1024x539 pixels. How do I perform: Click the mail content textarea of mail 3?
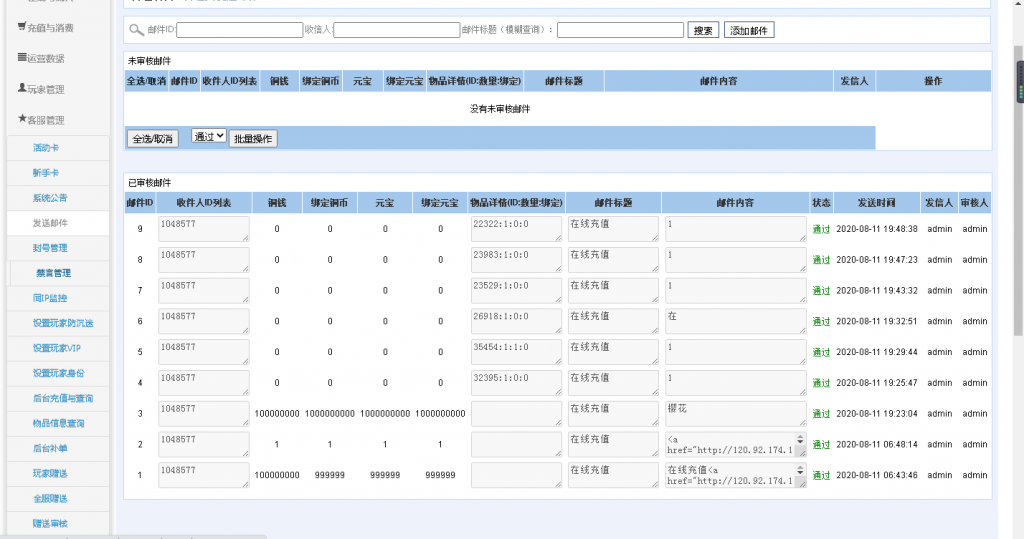click(x=734, y=413)
